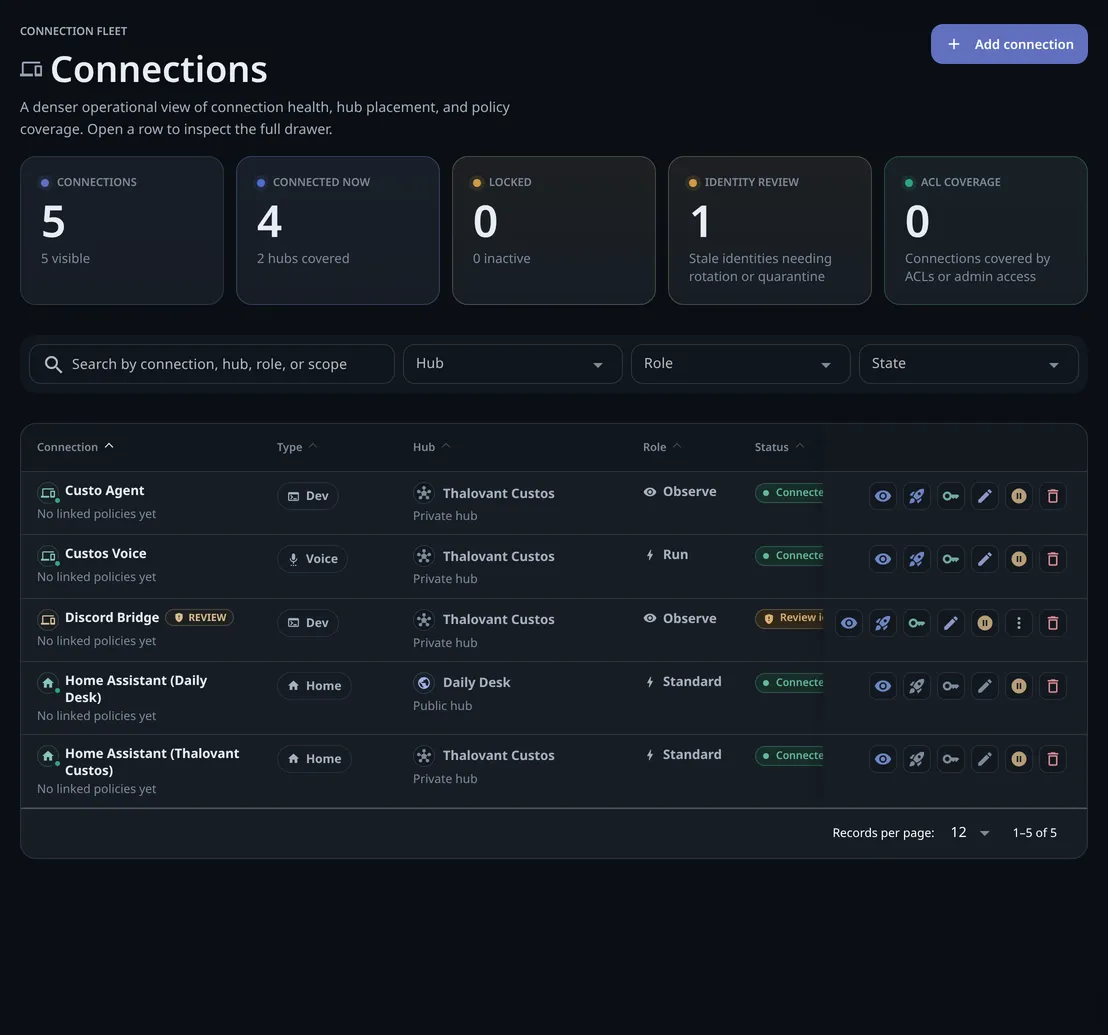Sort the table by Role column
1108x1035 pixels.
[662, 446]
